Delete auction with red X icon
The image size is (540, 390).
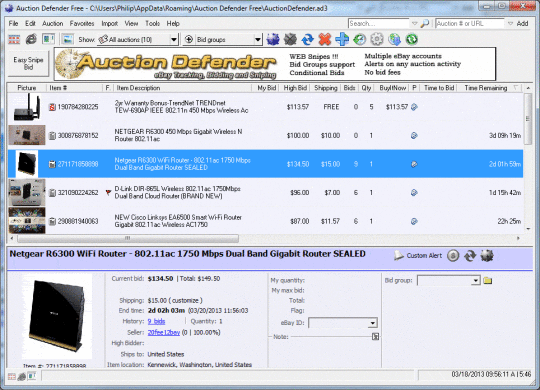point(325,39)
